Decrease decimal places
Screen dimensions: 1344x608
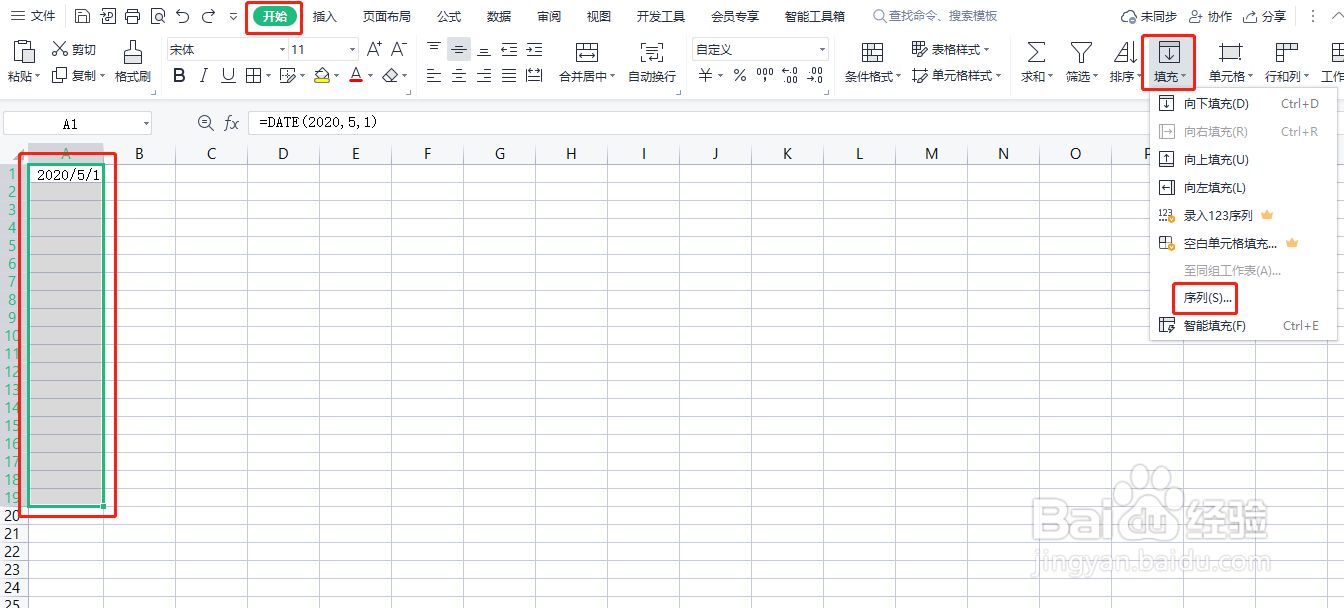815,75
